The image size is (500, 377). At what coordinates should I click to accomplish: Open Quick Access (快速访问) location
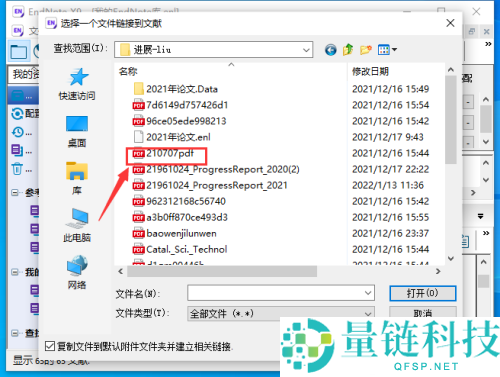[77, 84]
